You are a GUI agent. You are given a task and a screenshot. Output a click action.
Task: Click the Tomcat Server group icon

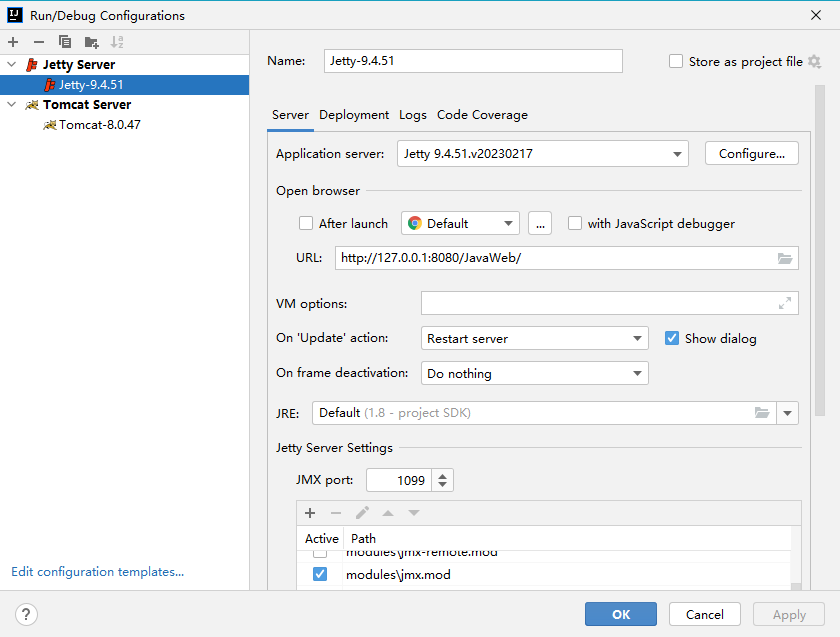click(32, 104)
